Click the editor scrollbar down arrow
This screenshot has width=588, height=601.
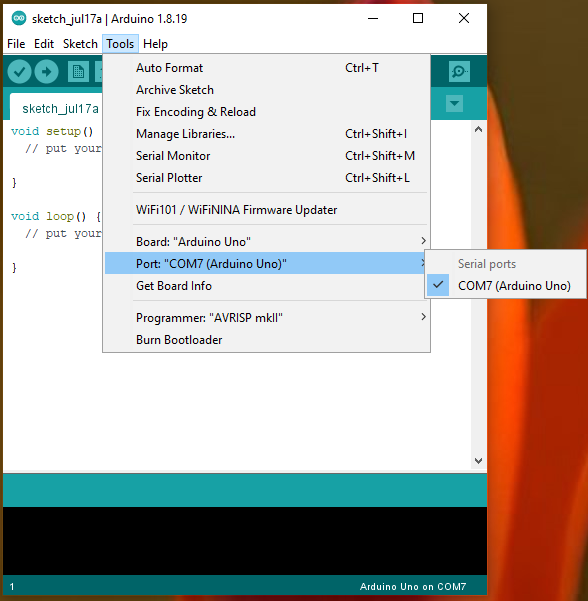pos(478,460)
